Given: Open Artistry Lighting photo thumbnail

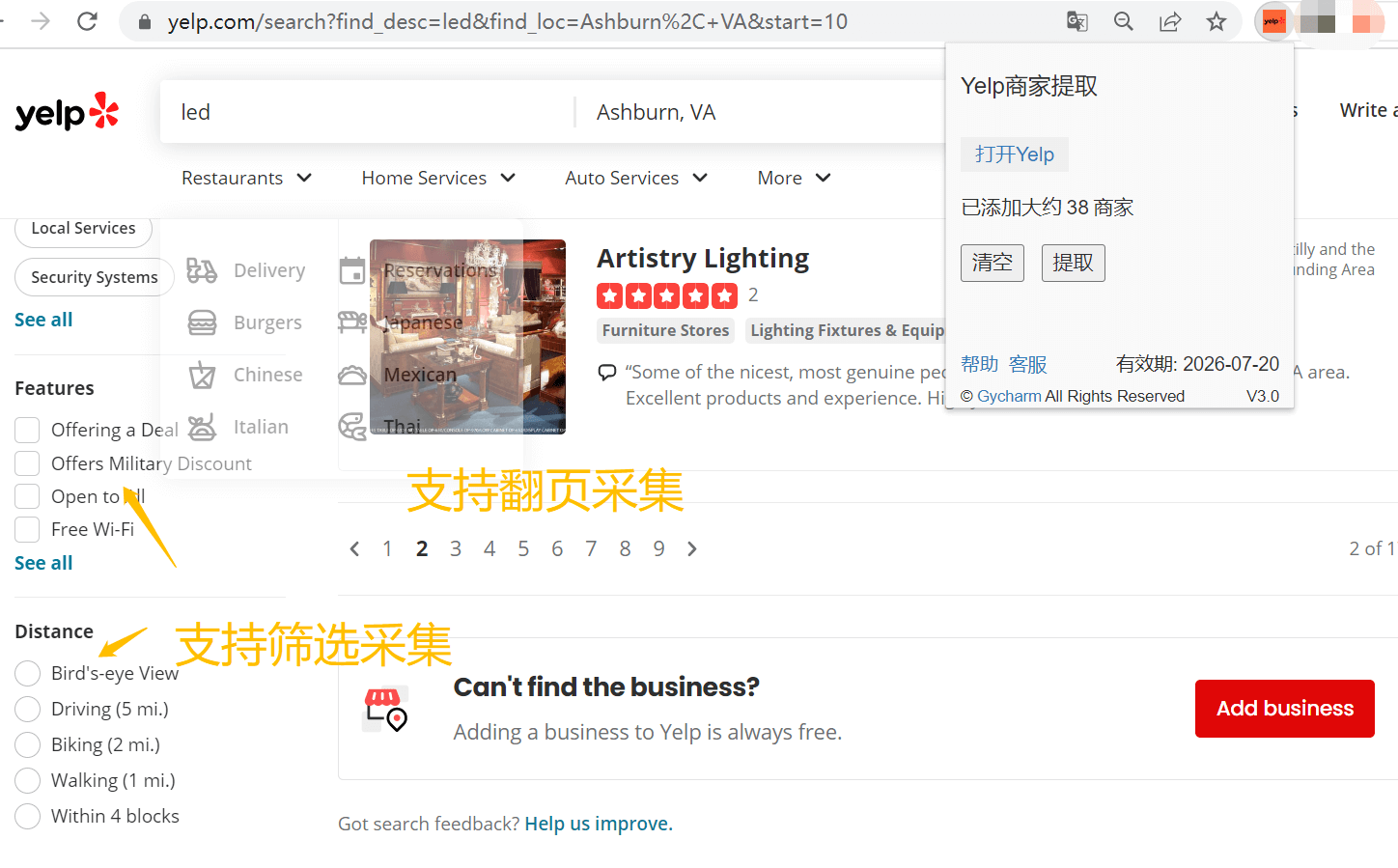Looking at the screenshot, I should [x=467, y=337].
